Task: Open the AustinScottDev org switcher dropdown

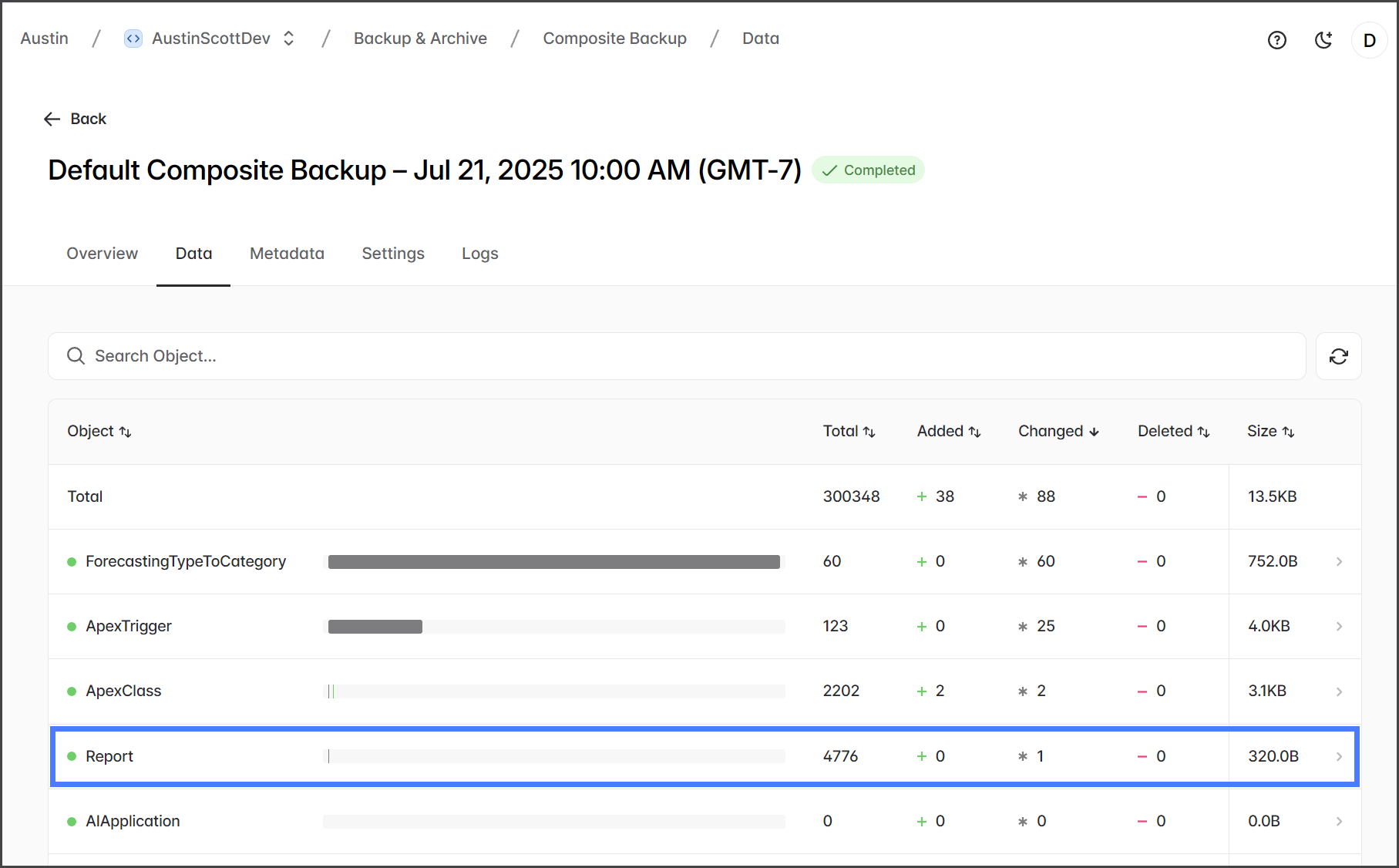Action: click(x=289, y=39)
